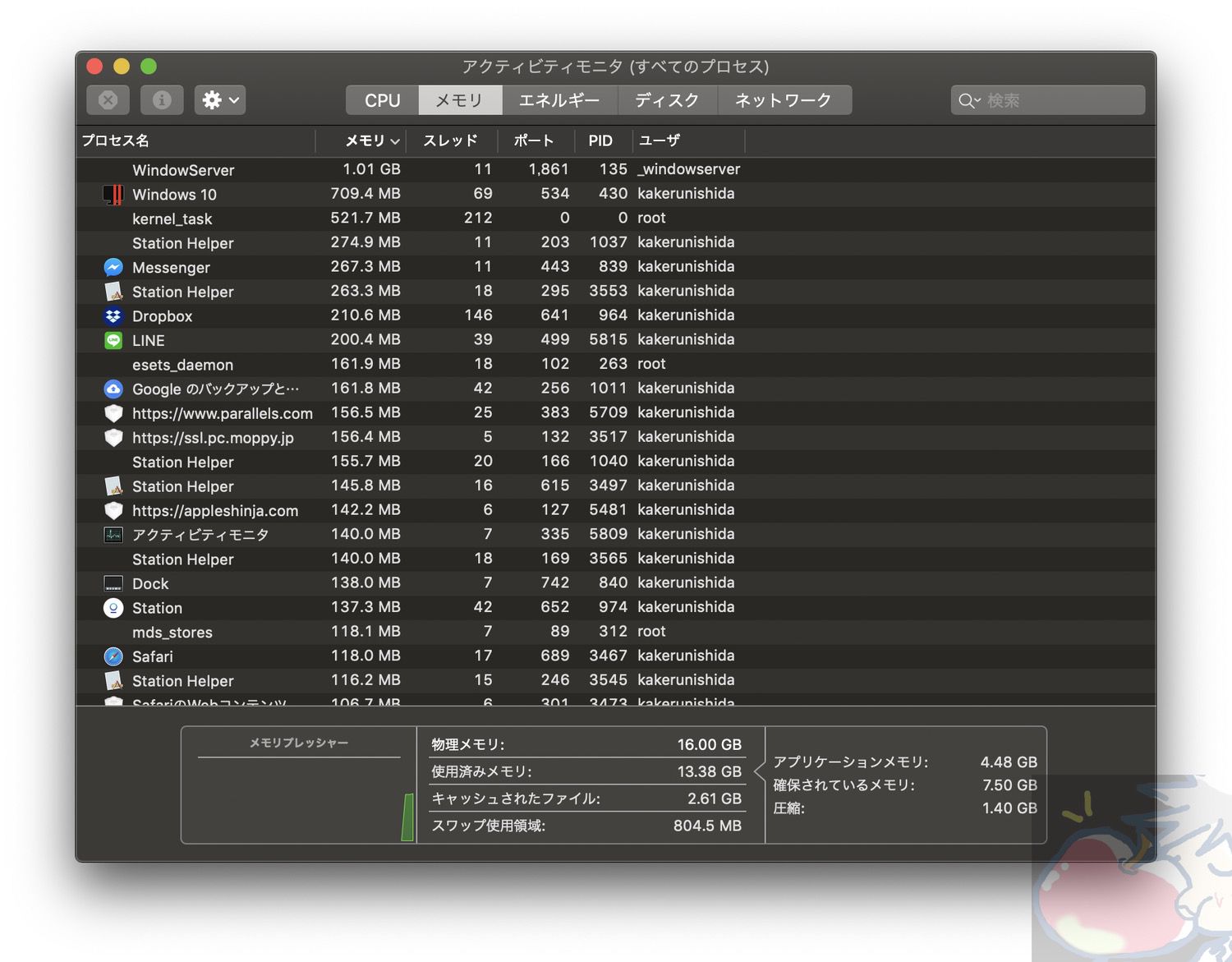Click shield icon for https://www.parallels.com
Screen dimensions: 1232x962
tap(113, 413)
